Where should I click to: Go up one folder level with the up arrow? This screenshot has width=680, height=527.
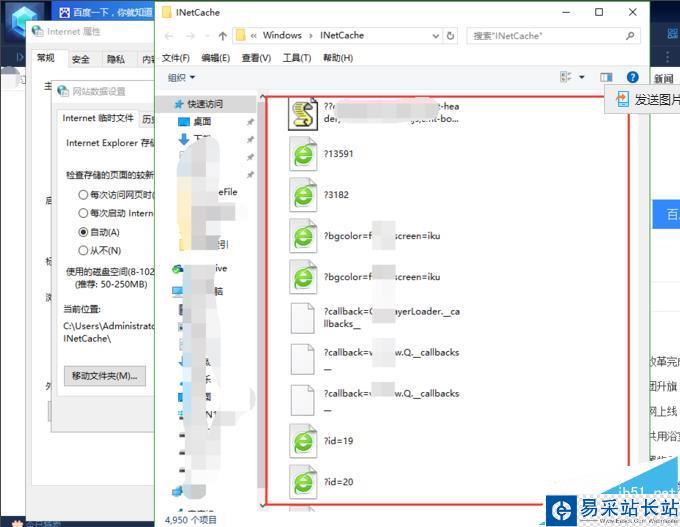pyautogui.click(x=223, y=36)
